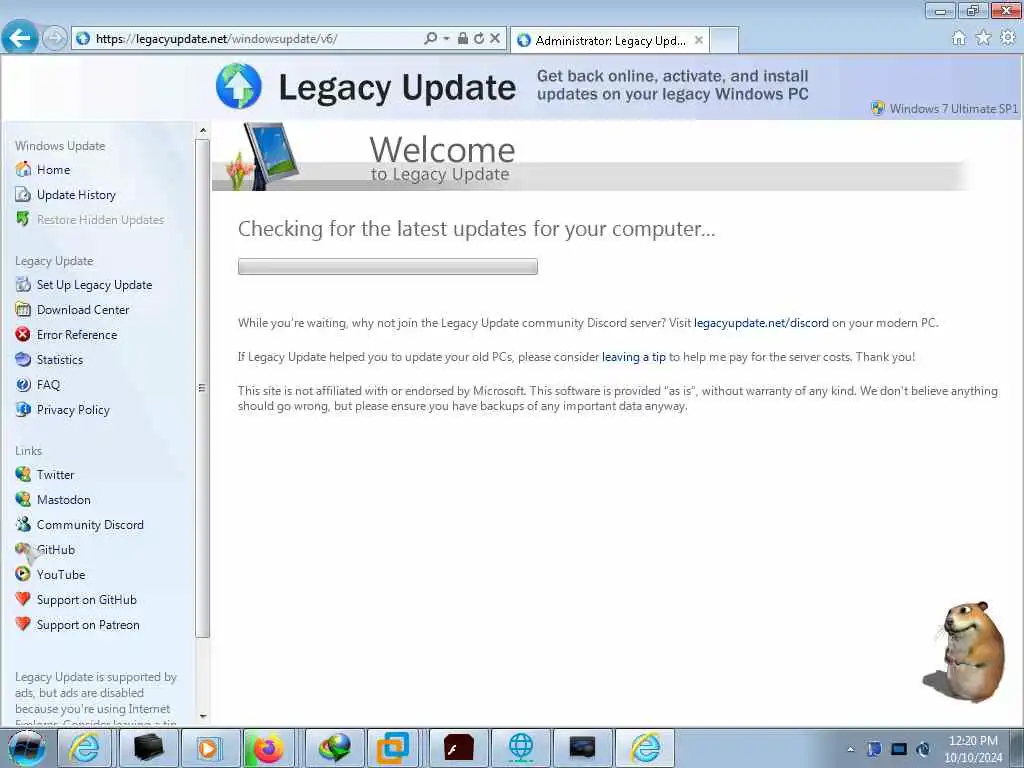The width and height of the screenshot is (1024, 768).
Task: Open the Windows Start orb
Action: pyautogui.click(x=26, y=748)
